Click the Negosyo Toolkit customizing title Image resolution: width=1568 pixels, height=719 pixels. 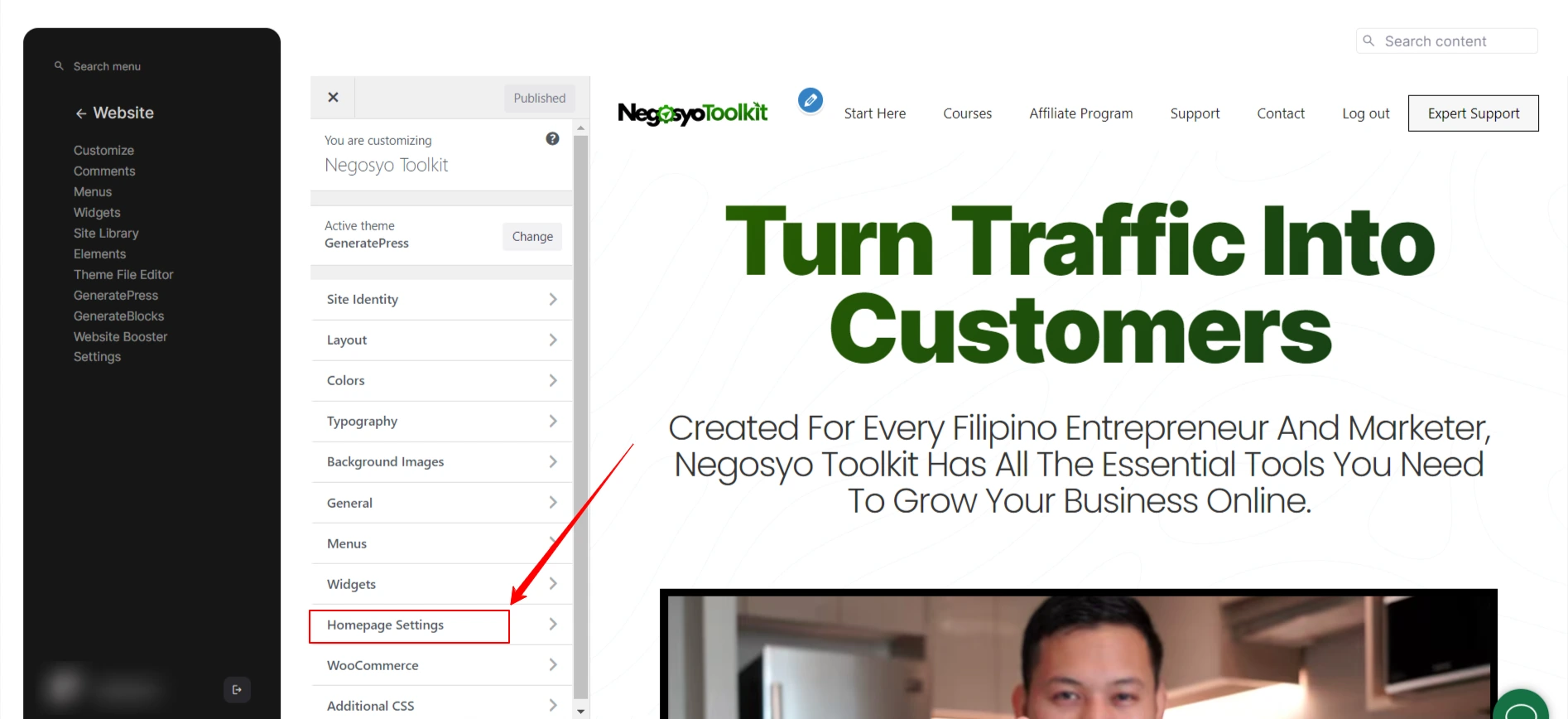tap(387, 165)
